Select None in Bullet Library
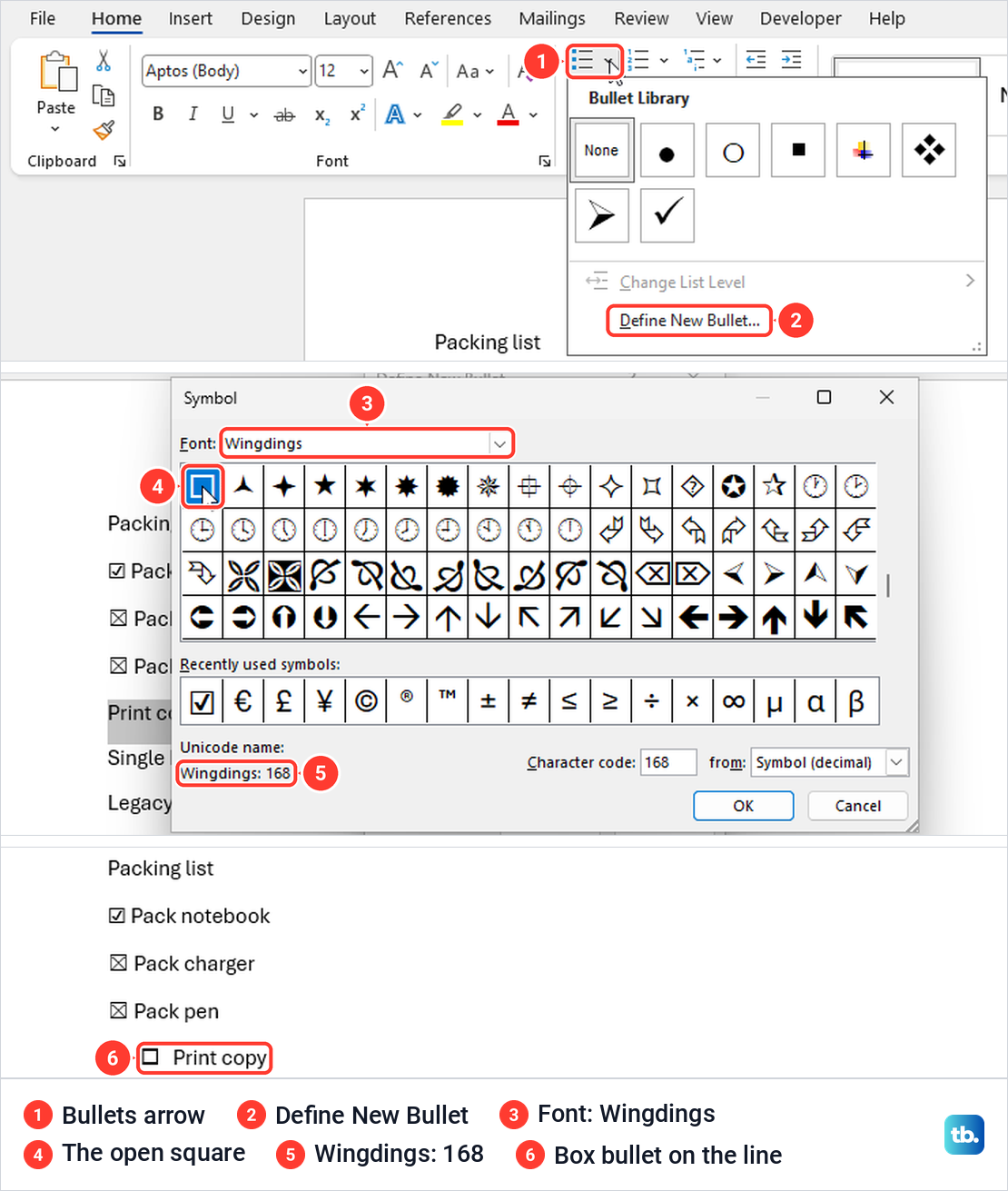Image resolution: width=1008 pixels, height=1191 pixels. click(601, 150)
